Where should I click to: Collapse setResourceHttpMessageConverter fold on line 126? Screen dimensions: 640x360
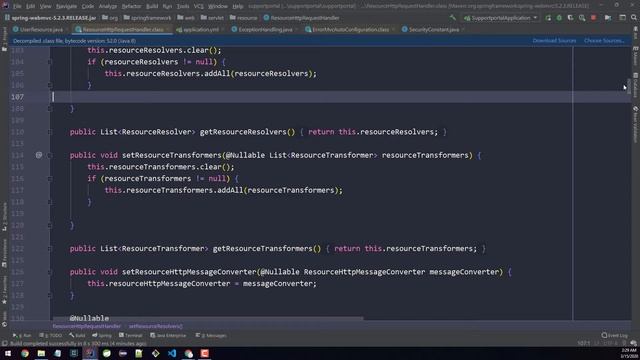point(50,272)
